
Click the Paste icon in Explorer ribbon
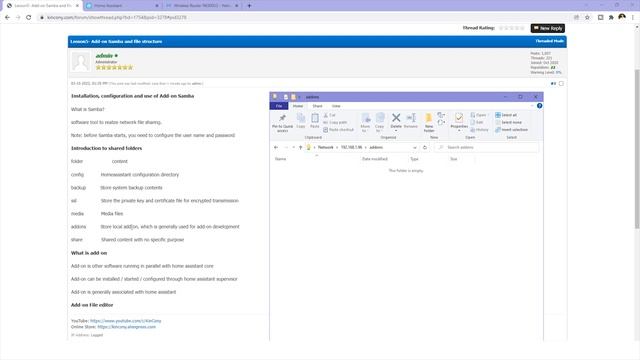(315, 121)
